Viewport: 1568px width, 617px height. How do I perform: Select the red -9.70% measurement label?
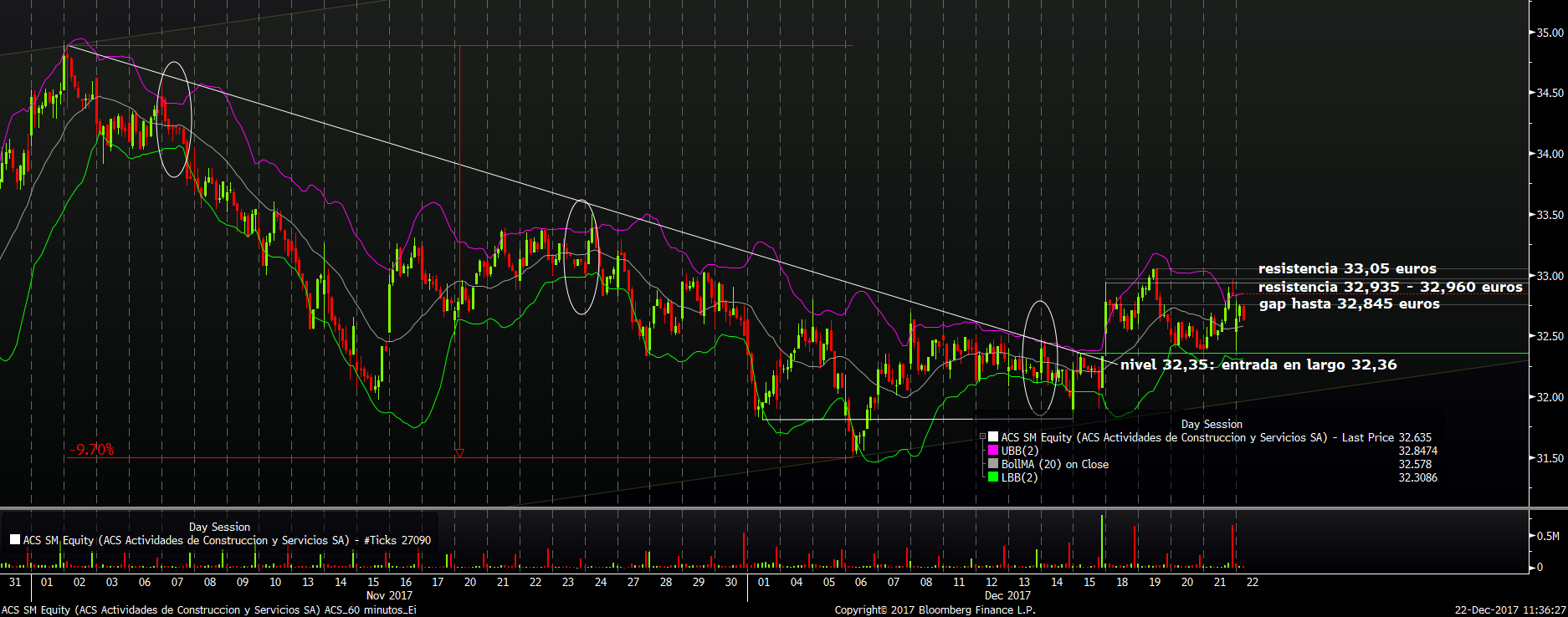pos(91,450)
